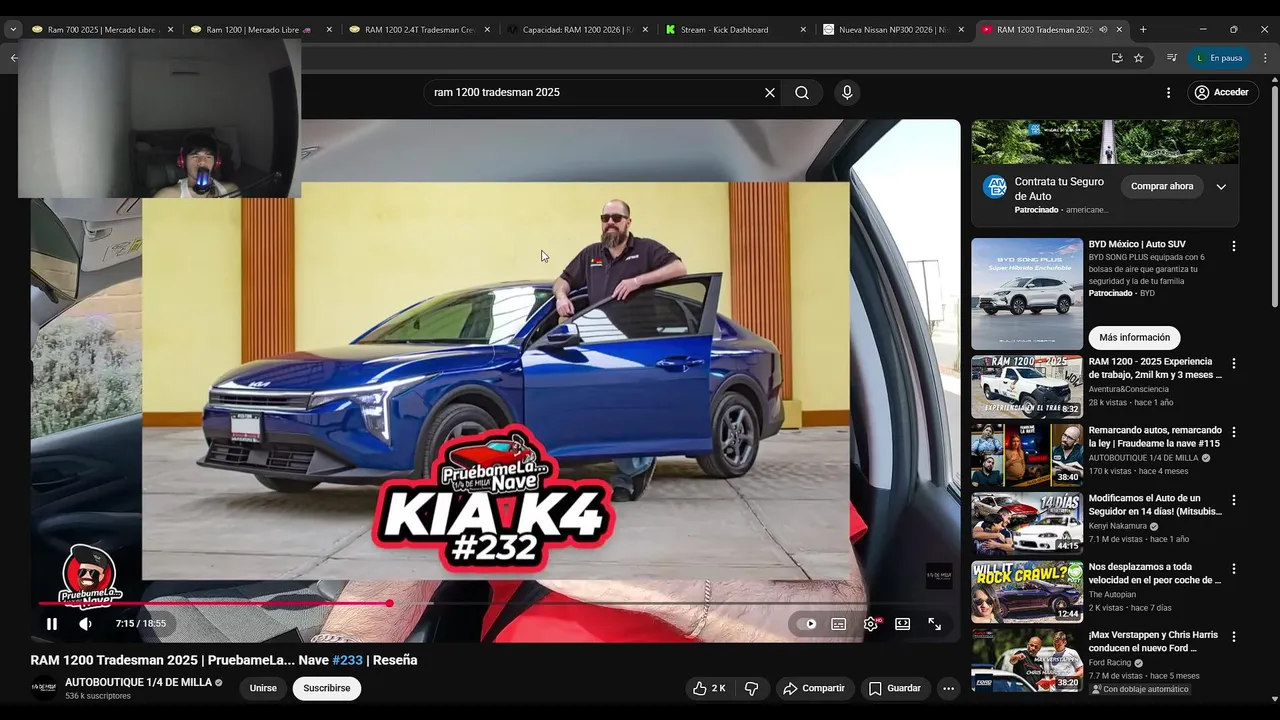This screenshot has height=720, width=1280.
Task: Switch to Stream - Kick Dashboard tab
Action: (735, 30)
